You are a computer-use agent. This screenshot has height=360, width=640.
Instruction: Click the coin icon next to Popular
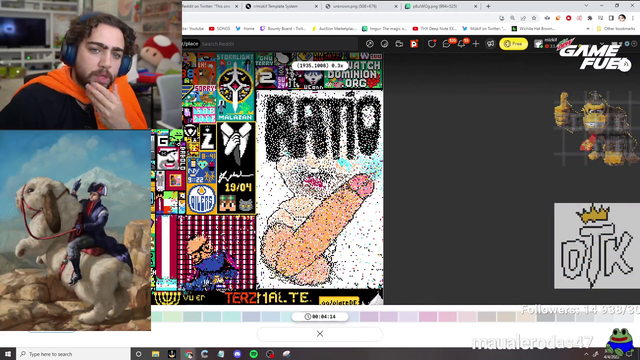384,44
